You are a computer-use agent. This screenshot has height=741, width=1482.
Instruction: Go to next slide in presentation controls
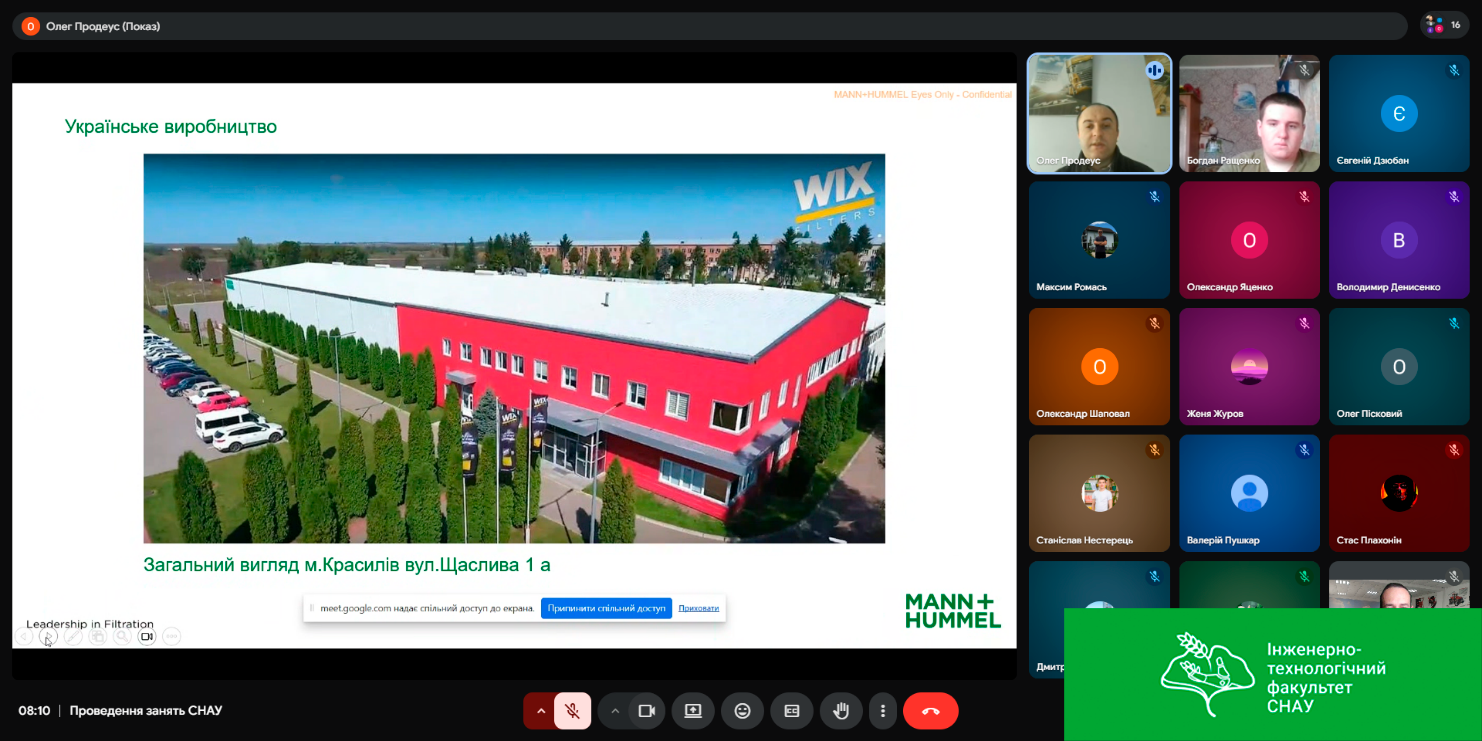coord(48,636)
